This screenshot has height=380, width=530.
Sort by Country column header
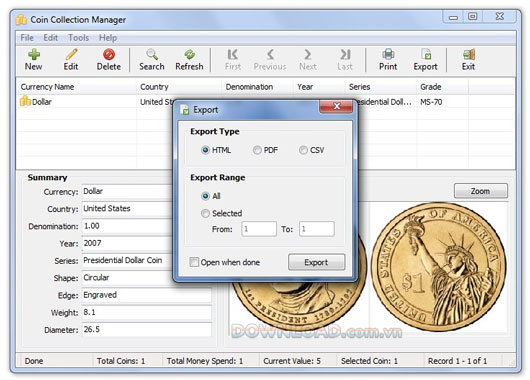pyautogui.click(x=179, y=87)
